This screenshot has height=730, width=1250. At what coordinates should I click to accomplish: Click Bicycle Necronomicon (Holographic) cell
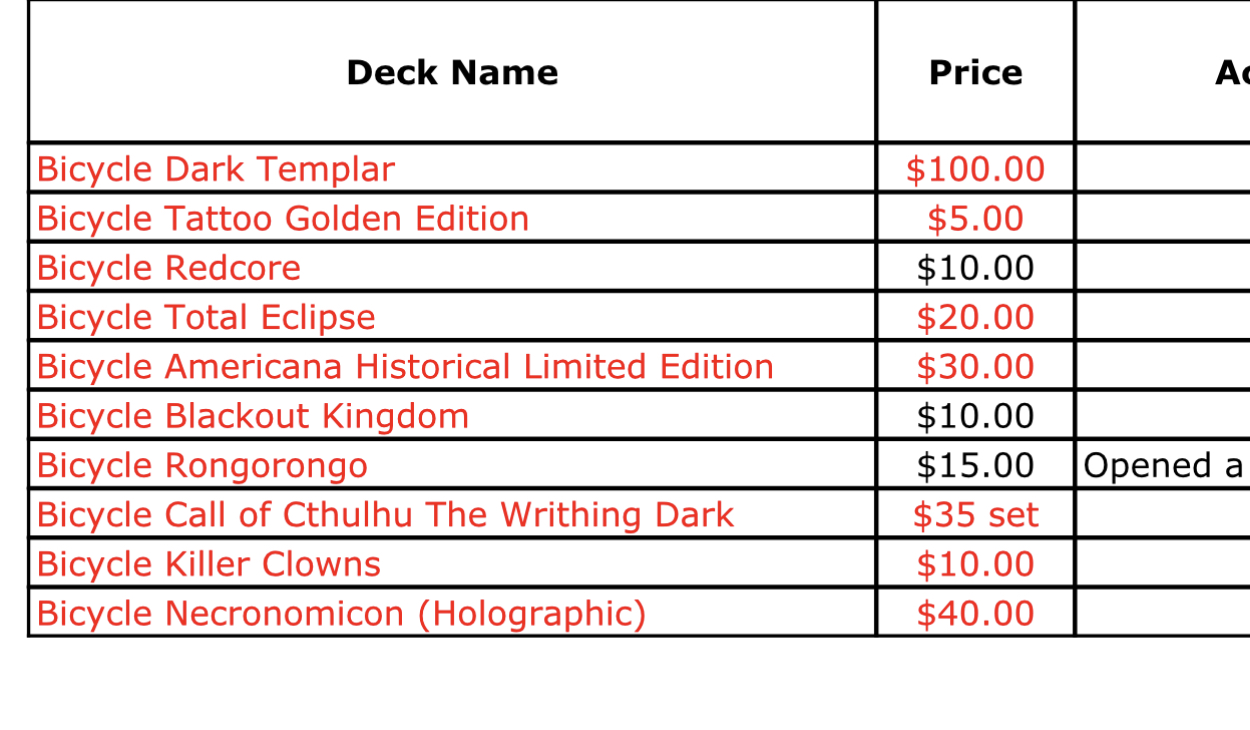coord(452,612)
